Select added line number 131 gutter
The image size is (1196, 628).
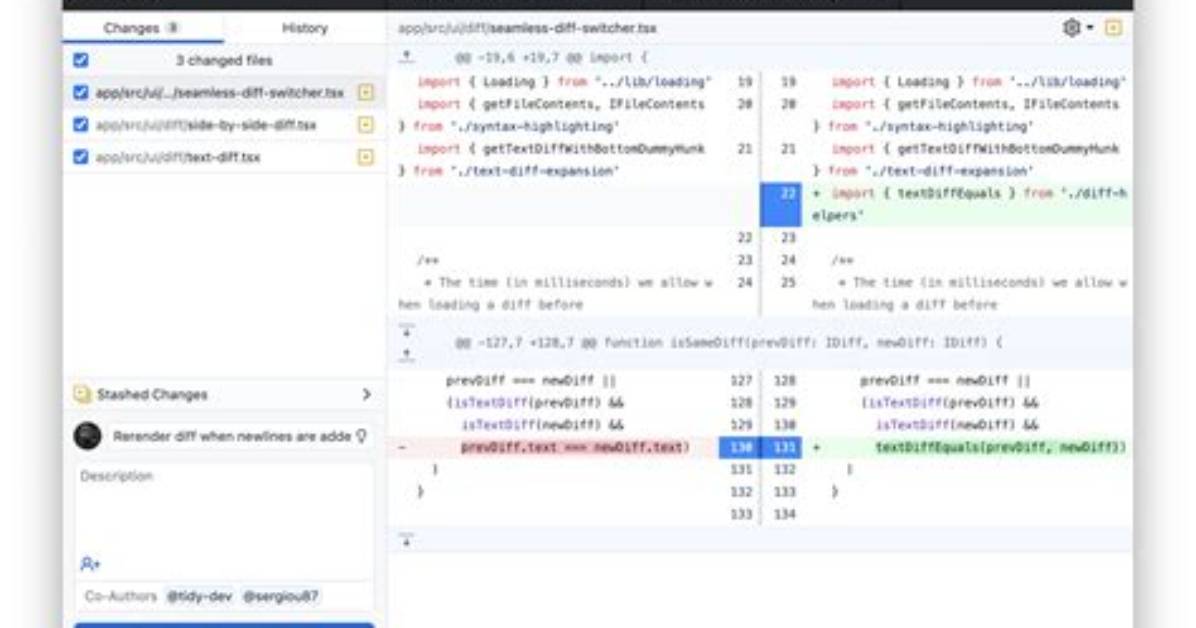coord(781,447)
